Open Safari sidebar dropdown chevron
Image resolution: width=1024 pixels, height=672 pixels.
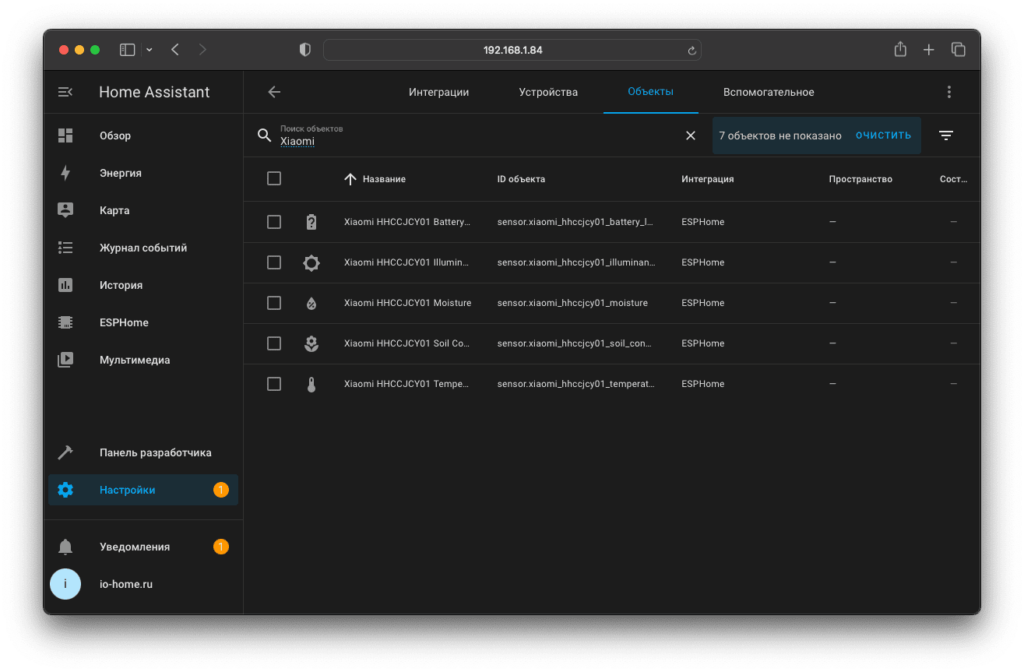coord(150,50)
